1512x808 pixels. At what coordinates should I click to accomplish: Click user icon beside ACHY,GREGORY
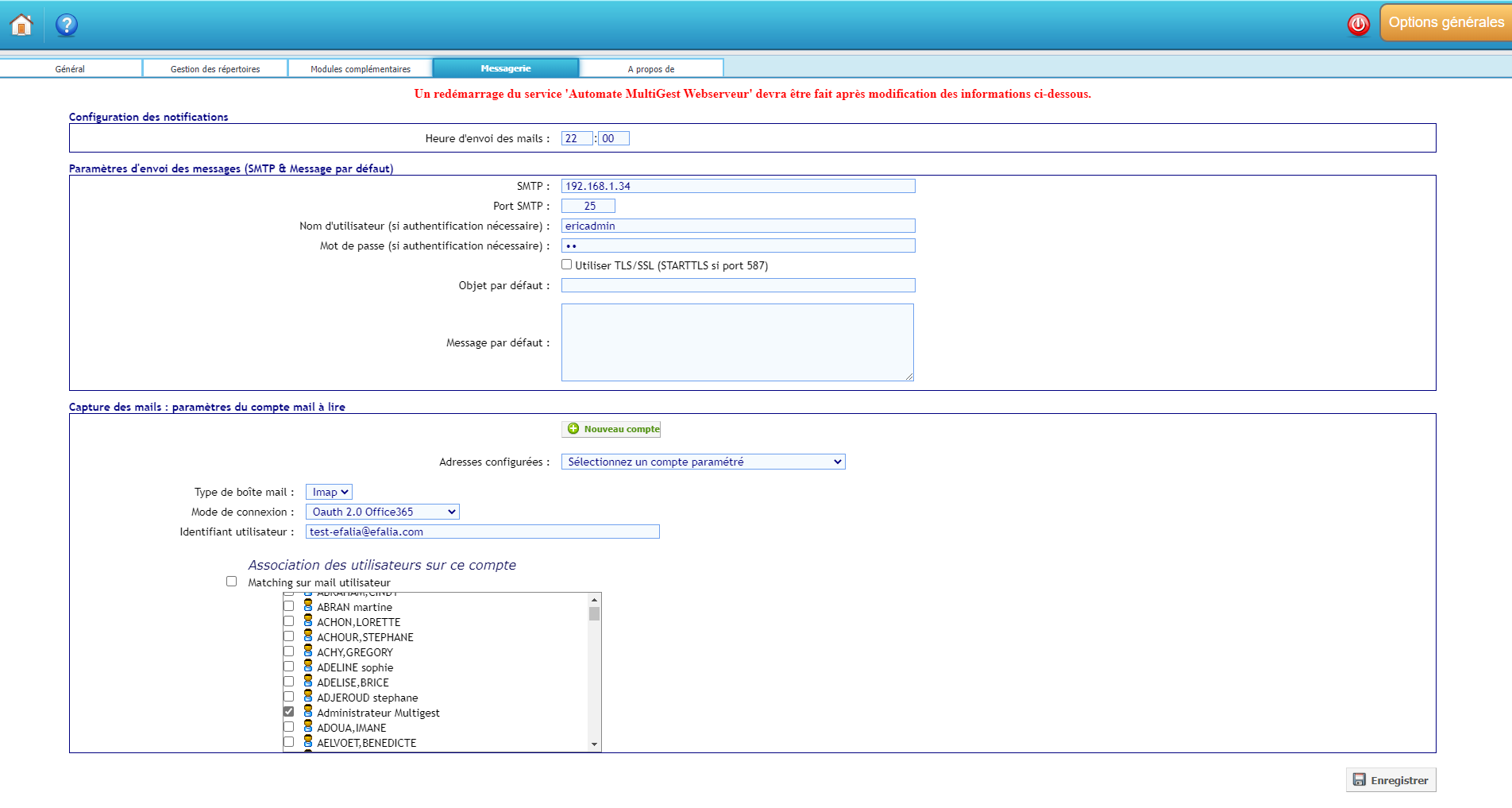click(308, 651)
